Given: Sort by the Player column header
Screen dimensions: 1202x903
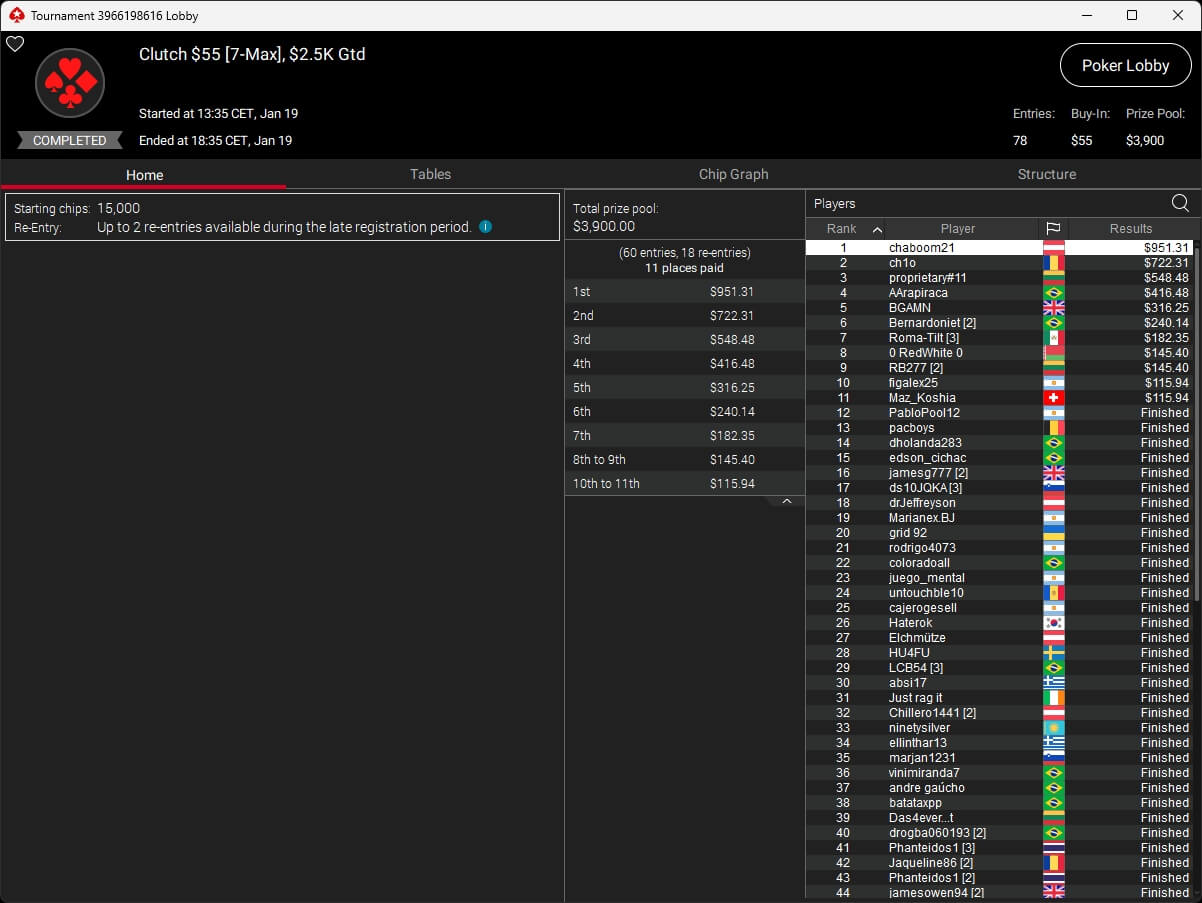Looking at the screenshot, I should coord(957,229).
